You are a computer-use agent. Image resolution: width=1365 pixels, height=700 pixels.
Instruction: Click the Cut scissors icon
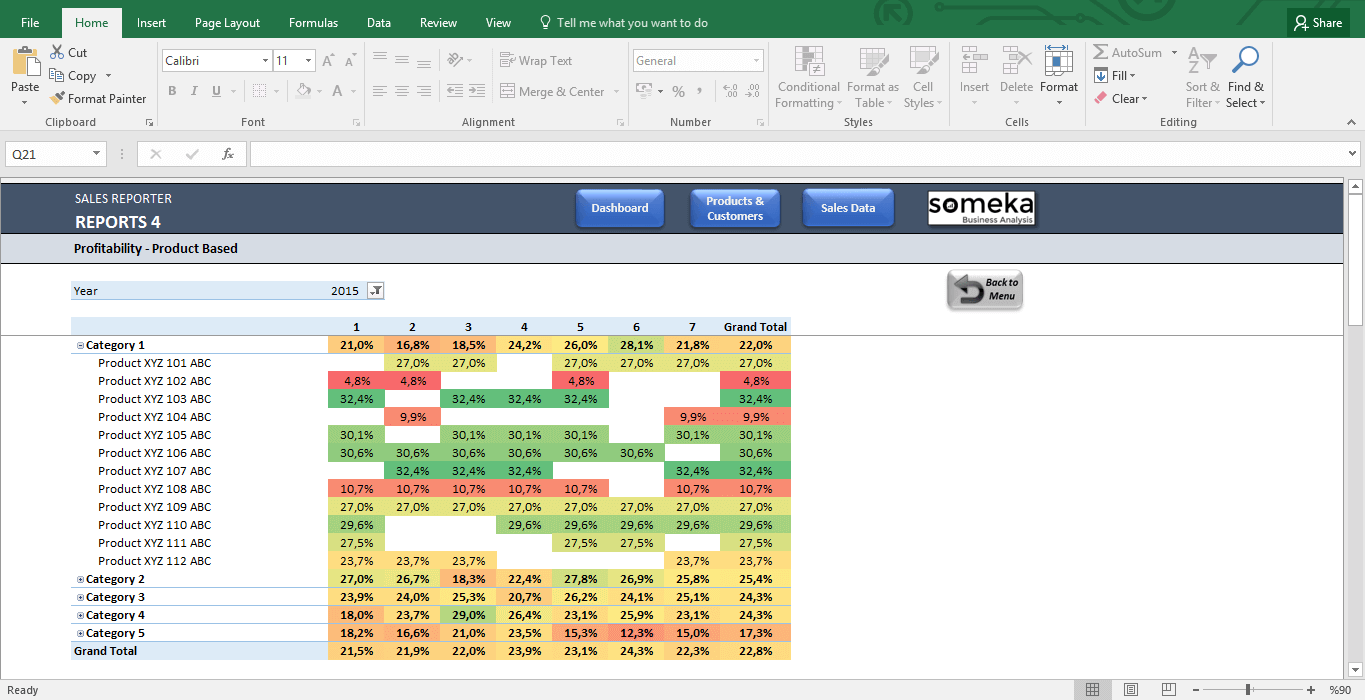point(57,53)
